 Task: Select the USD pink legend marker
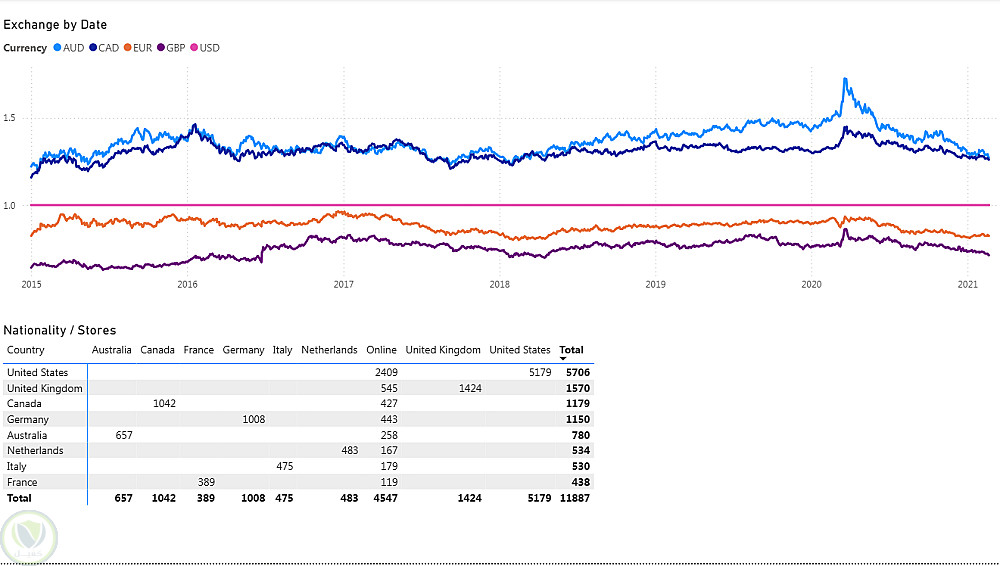tap(194, 48)
